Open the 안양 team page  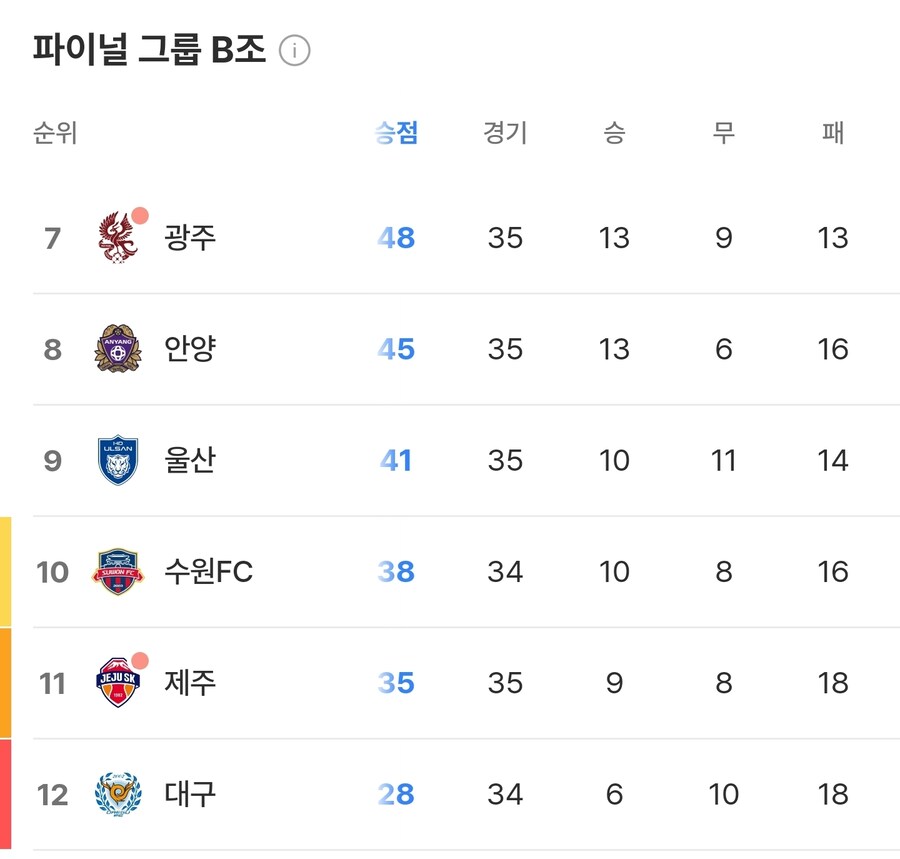pos(188,349)
